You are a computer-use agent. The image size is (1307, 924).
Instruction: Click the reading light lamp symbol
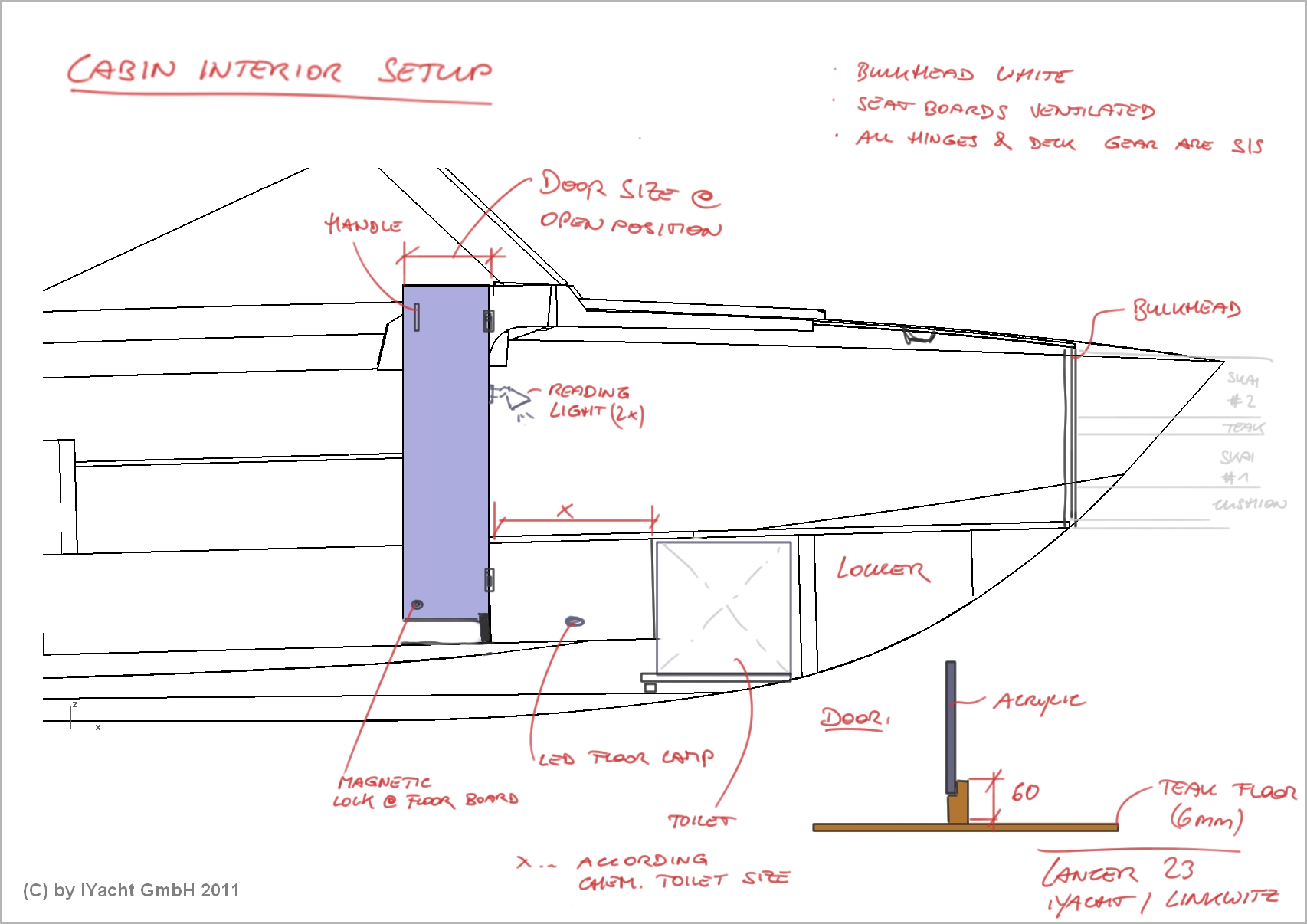510,398
